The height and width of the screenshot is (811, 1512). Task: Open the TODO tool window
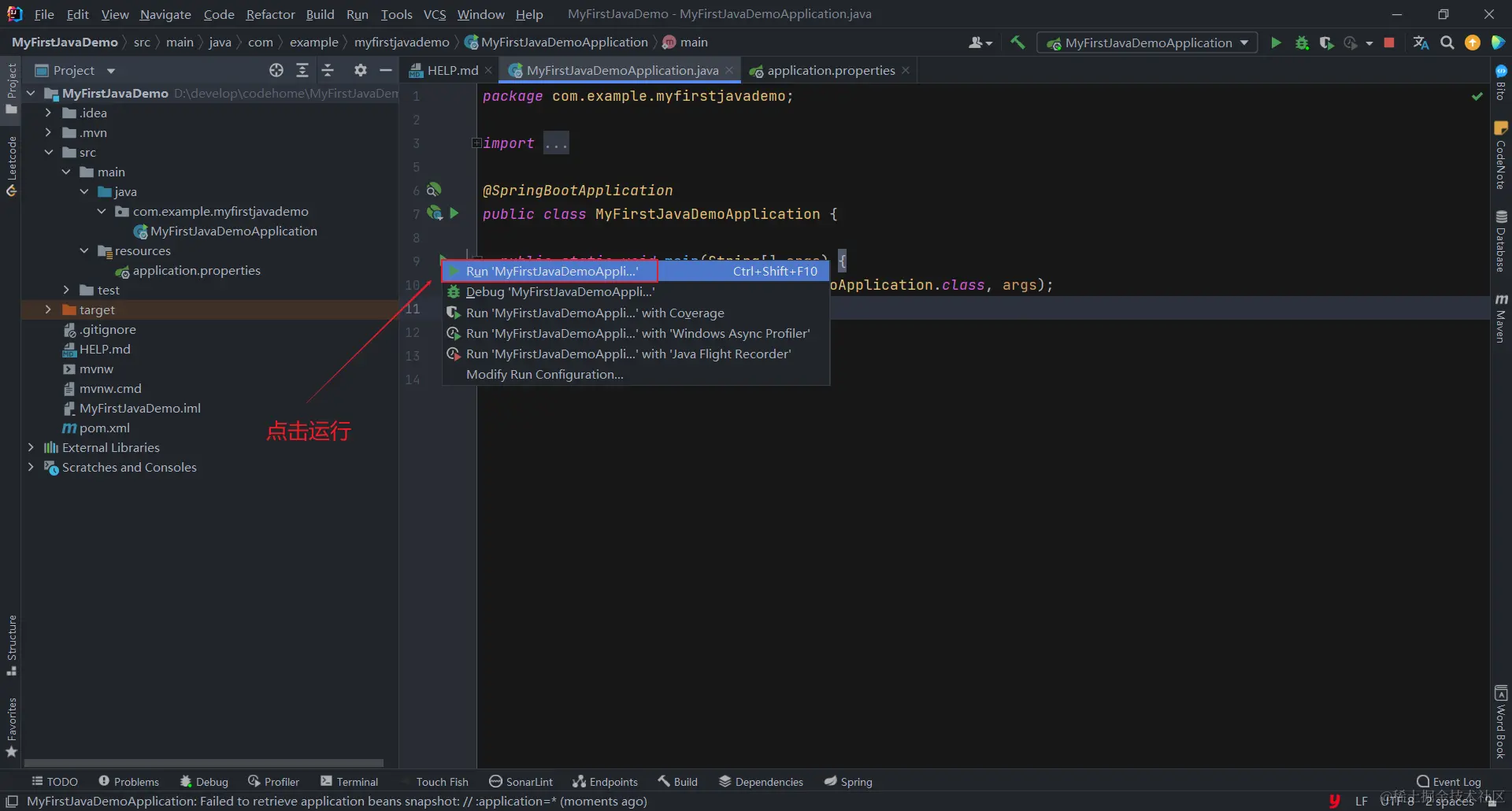tap(54, 781)
